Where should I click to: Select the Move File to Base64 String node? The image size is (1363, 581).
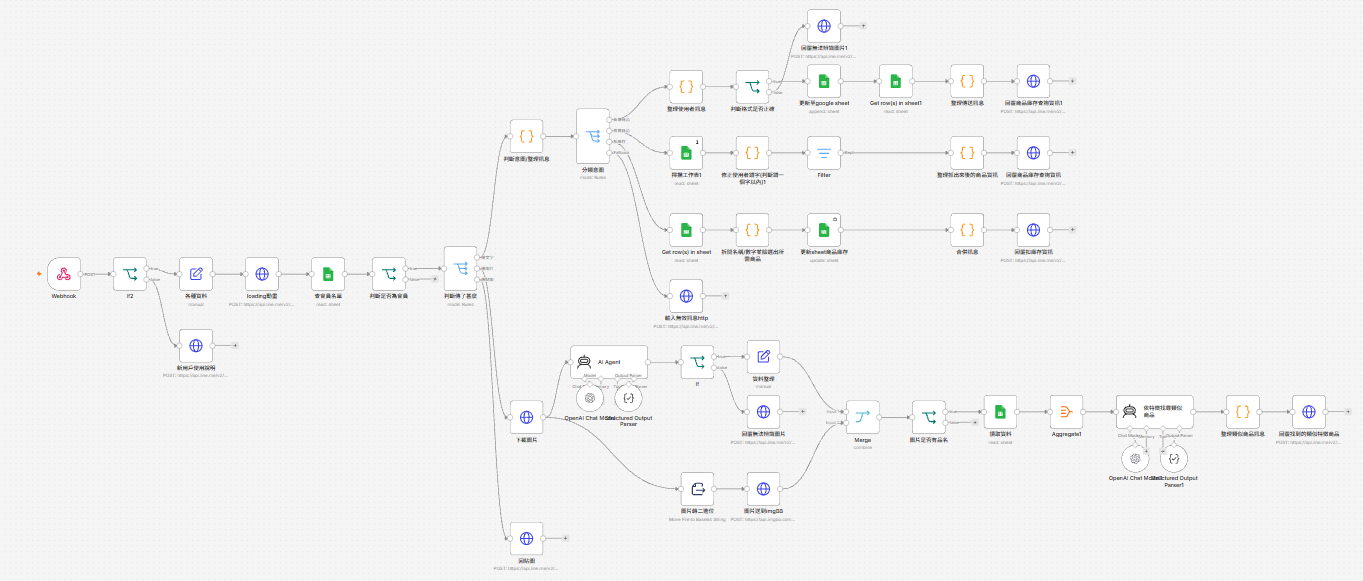(x=697, y=488)
